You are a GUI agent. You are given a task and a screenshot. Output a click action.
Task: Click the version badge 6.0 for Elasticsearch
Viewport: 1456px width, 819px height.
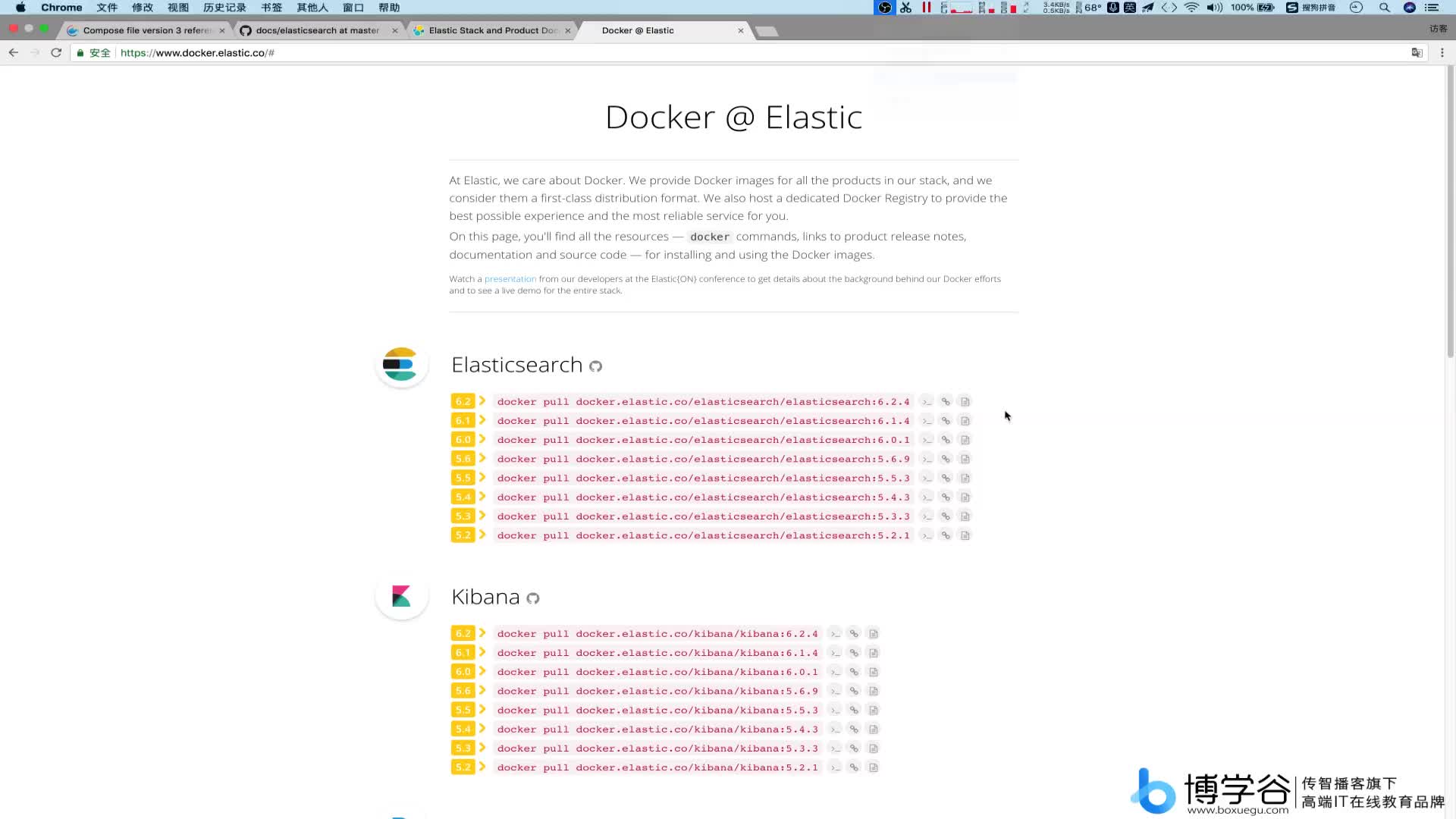click(462, 439)
